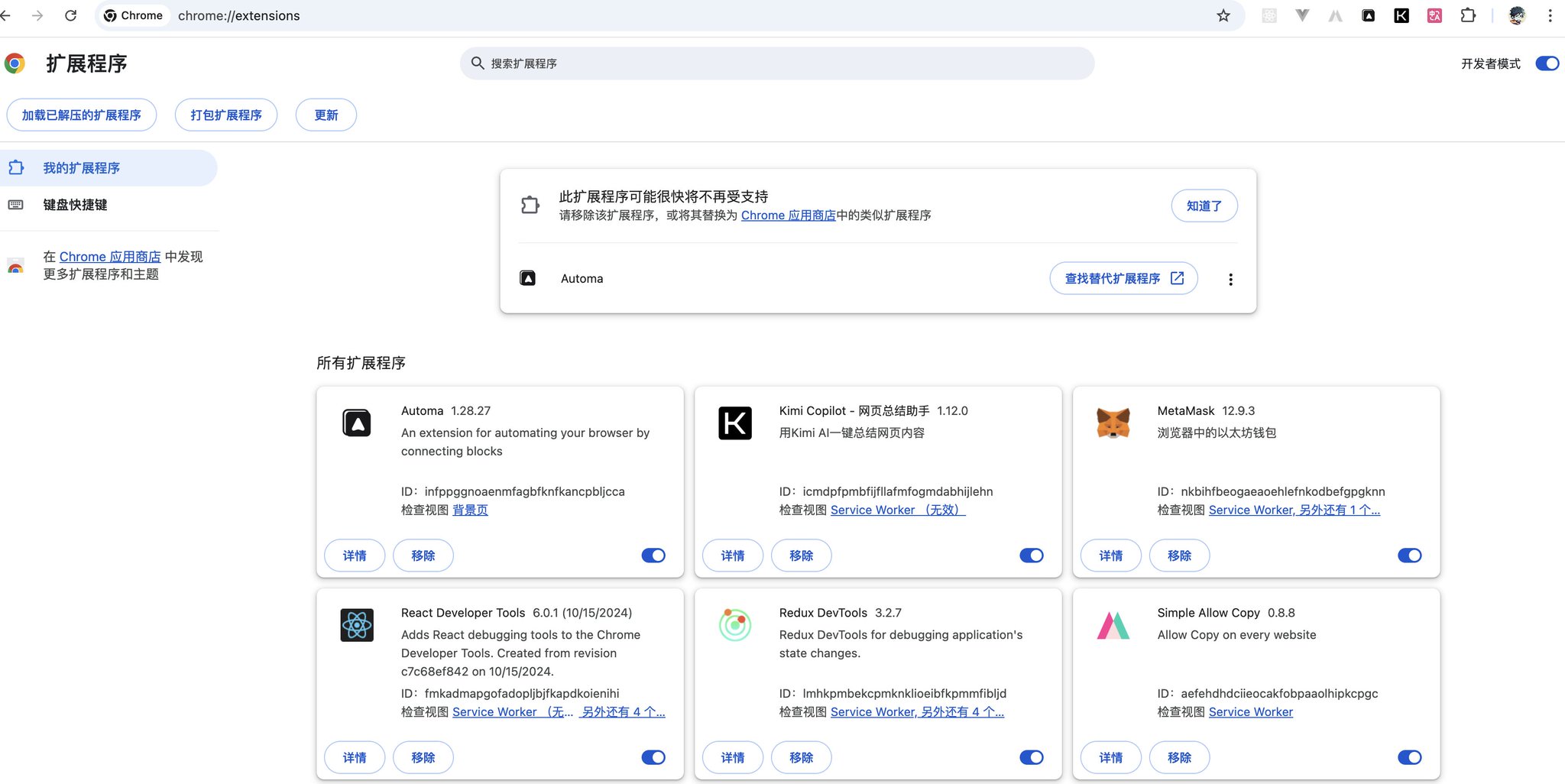Click the 更新 update button

[x=326, y=115]
